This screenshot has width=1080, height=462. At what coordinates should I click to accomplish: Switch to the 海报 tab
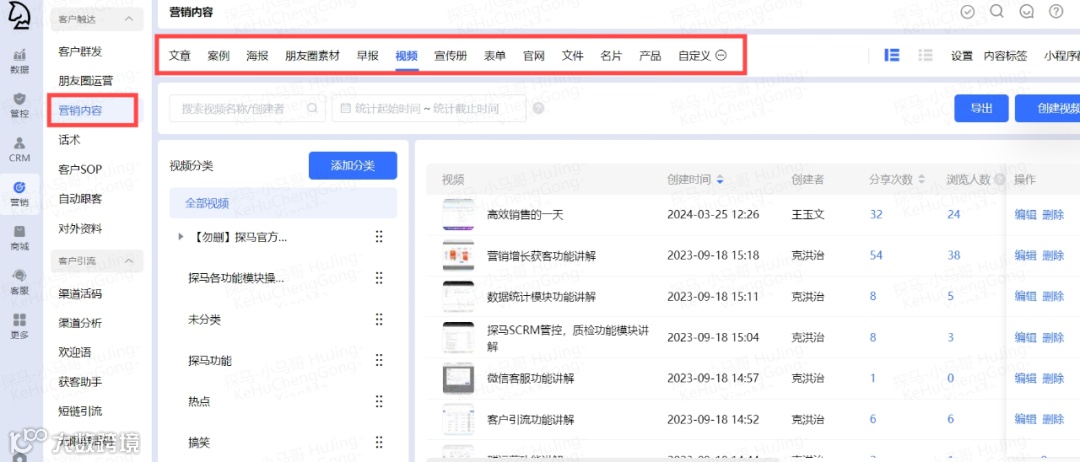[x=257, y=56]
